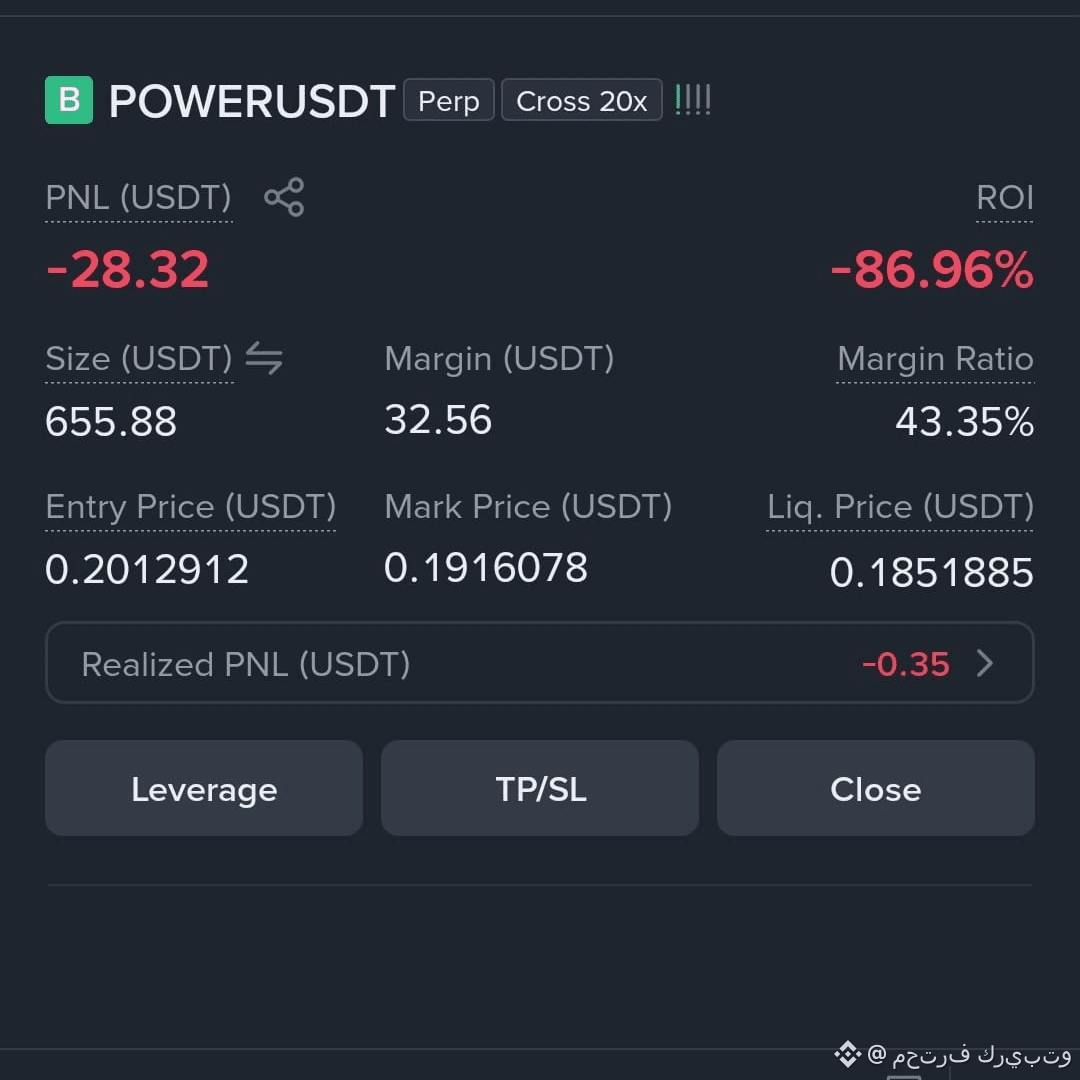This screenshot has height=1080, width=1080.
Task: Click the Leverage button
Action: 204,788
